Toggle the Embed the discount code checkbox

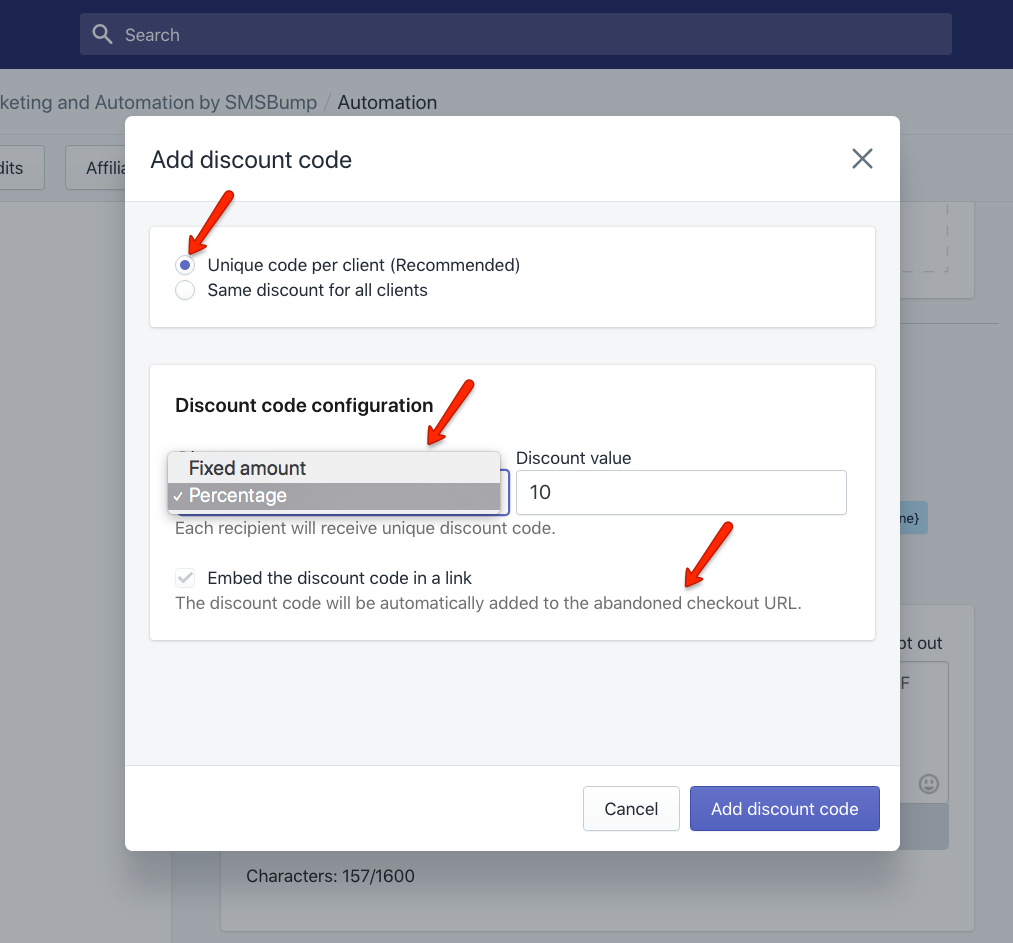coord(185,577)
